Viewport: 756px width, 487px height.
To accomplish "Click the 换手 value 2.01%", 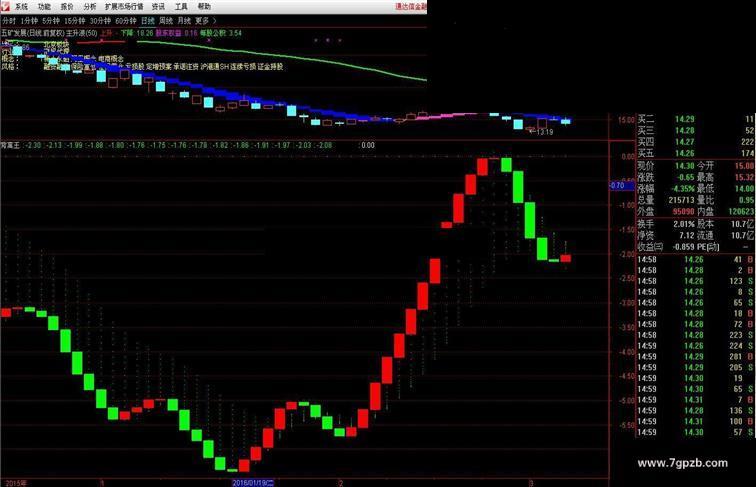I will [684, 224].
